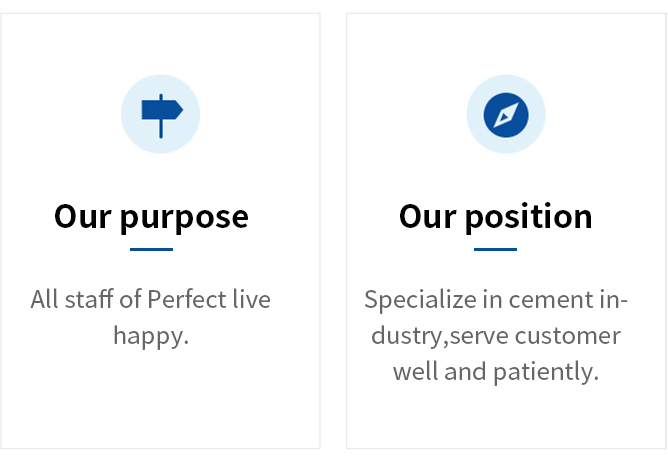Select the light blue circle behind the compass
This screenshot has height=468, width=668.
coord(506,114)
